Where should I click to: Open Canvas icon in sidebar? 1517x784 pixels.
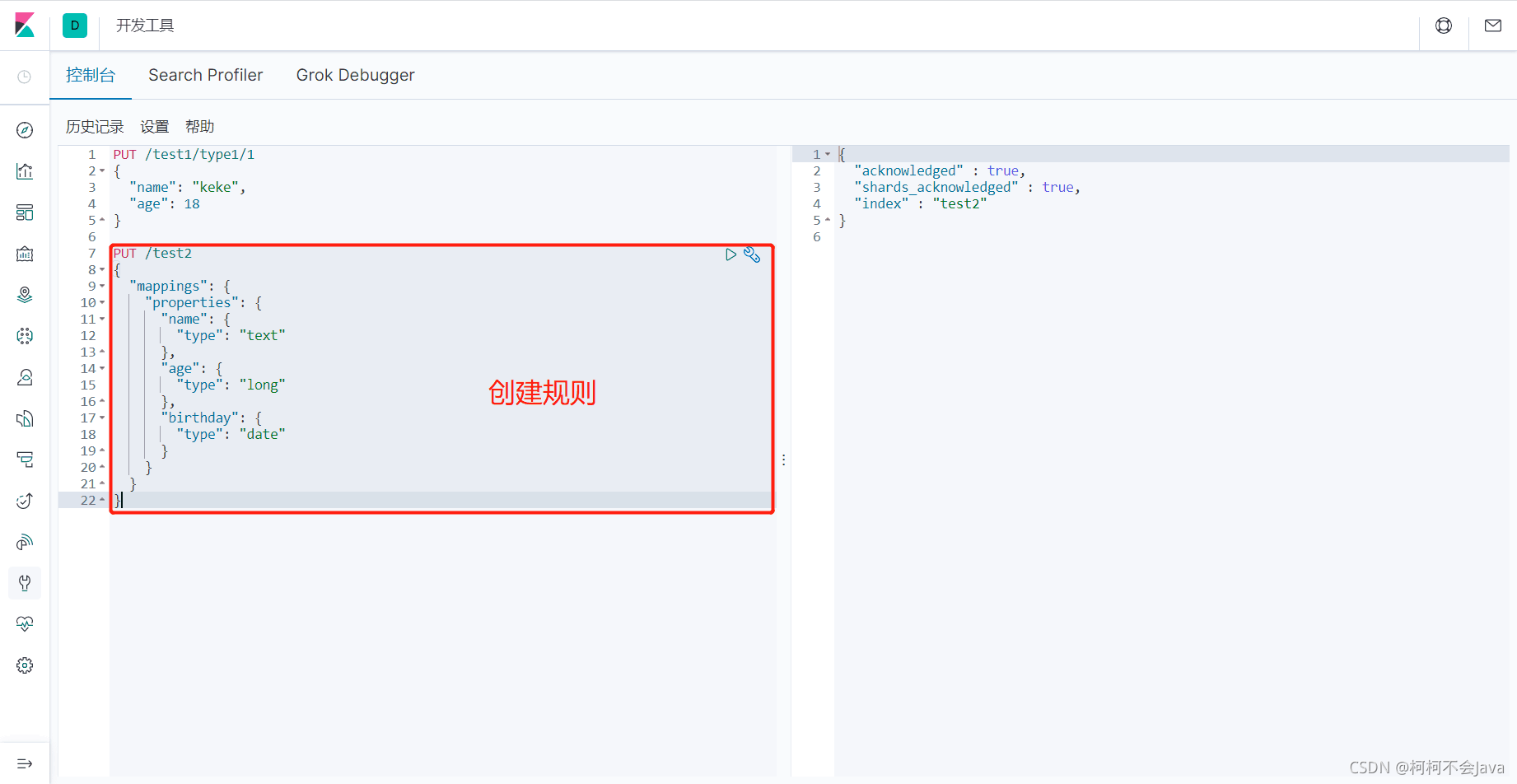coord(25,254)
